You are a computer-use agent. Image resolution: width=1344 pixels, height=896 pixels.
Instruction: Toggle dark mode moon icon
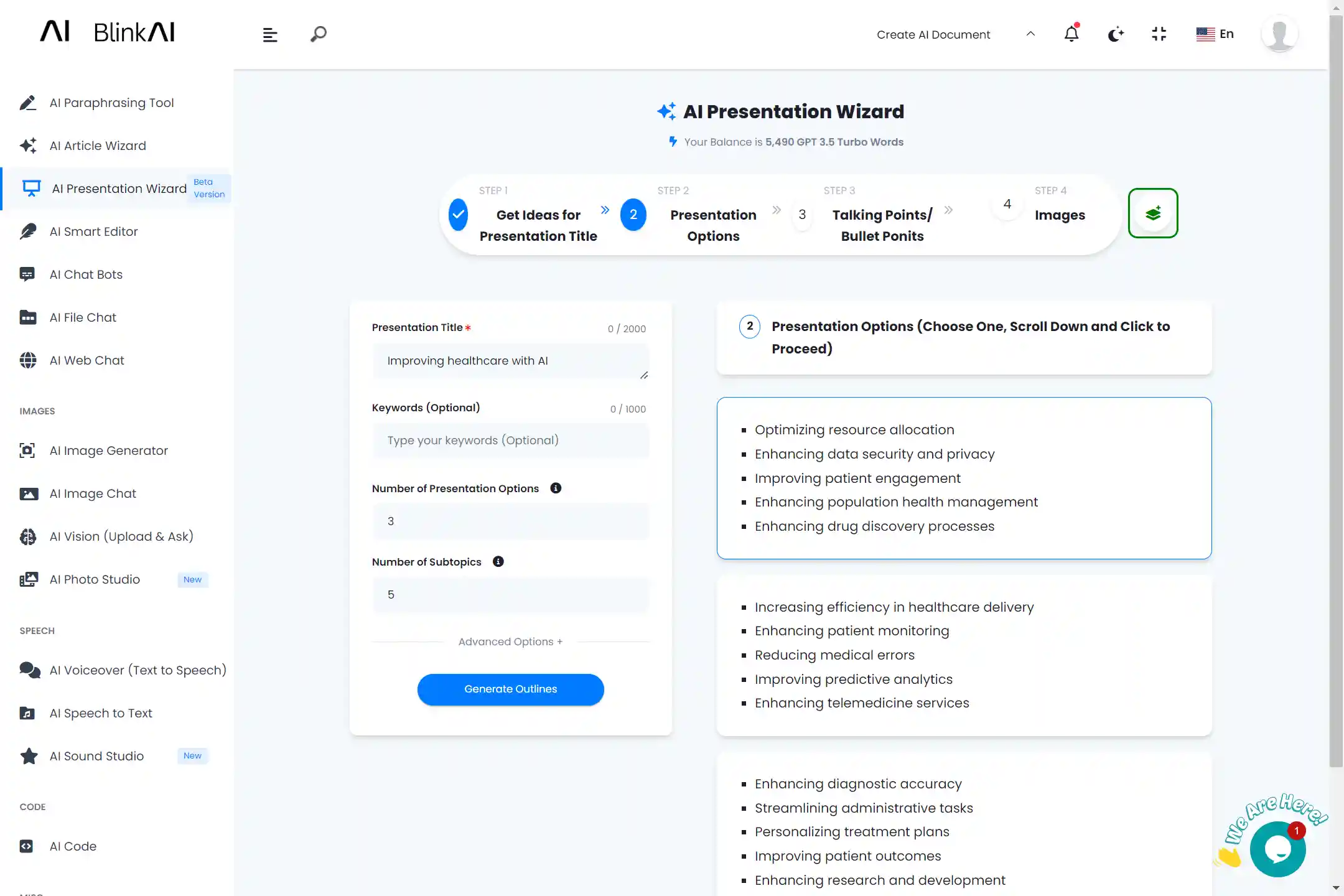point(1115,34)
